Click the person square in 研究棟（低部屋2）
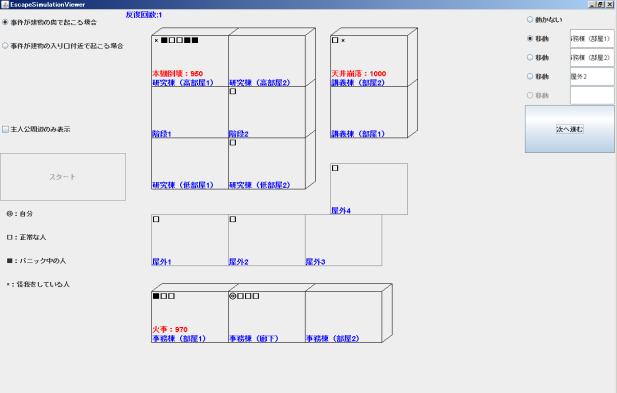The height and width of the screenshot is (393, 617). 233,142
